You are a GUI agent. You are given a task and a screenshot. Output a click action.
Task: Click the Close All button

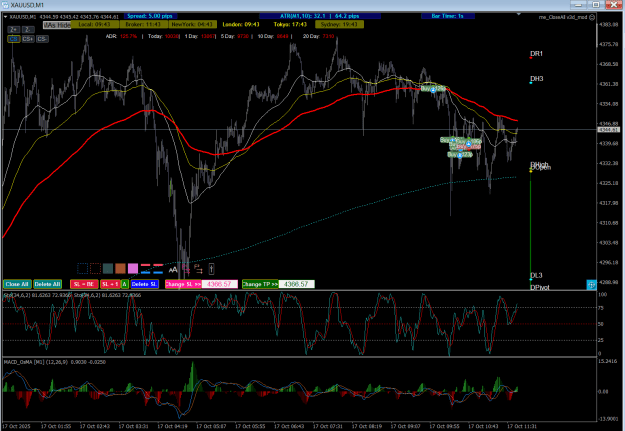tap(17, 284)
